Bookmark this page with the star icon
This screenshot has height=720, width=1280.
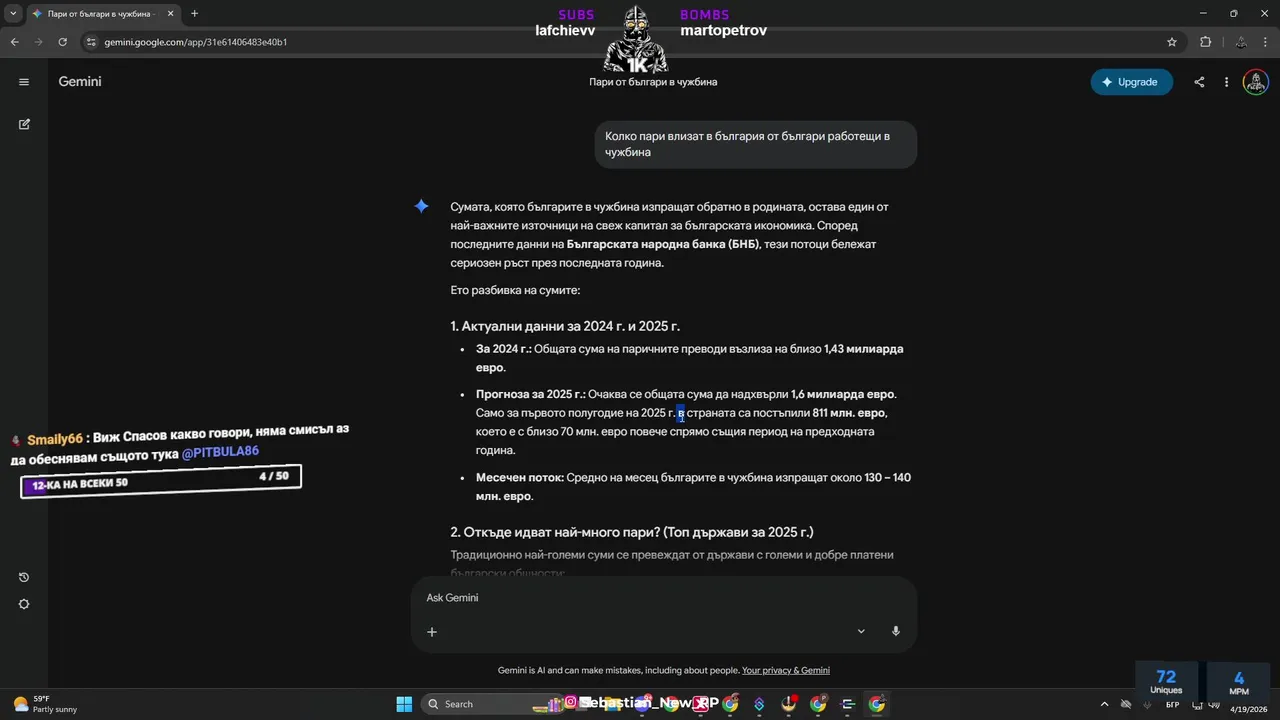[1172, 42]
